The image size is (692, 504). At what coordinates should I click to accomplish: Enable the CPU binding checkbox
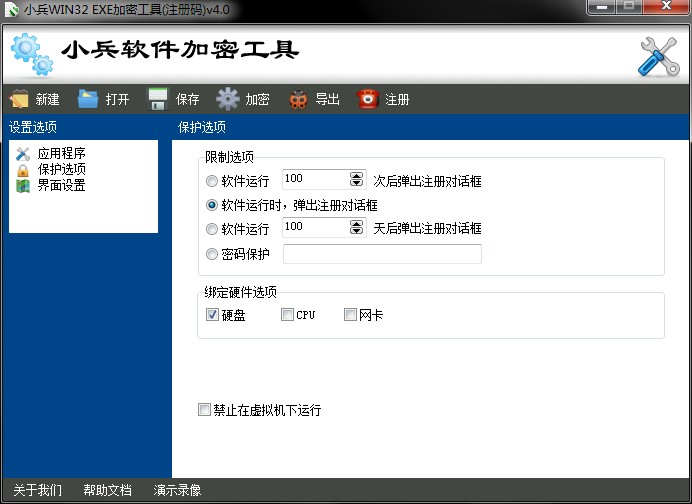(x=287, y=315)
